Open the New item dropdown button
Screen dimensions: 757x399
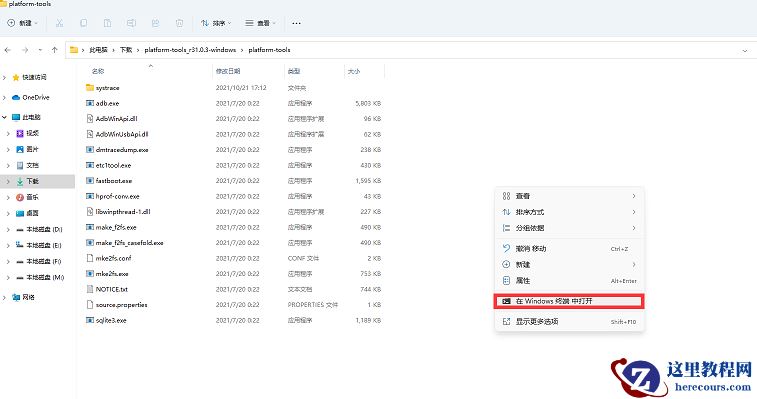(x=22, y=23)
